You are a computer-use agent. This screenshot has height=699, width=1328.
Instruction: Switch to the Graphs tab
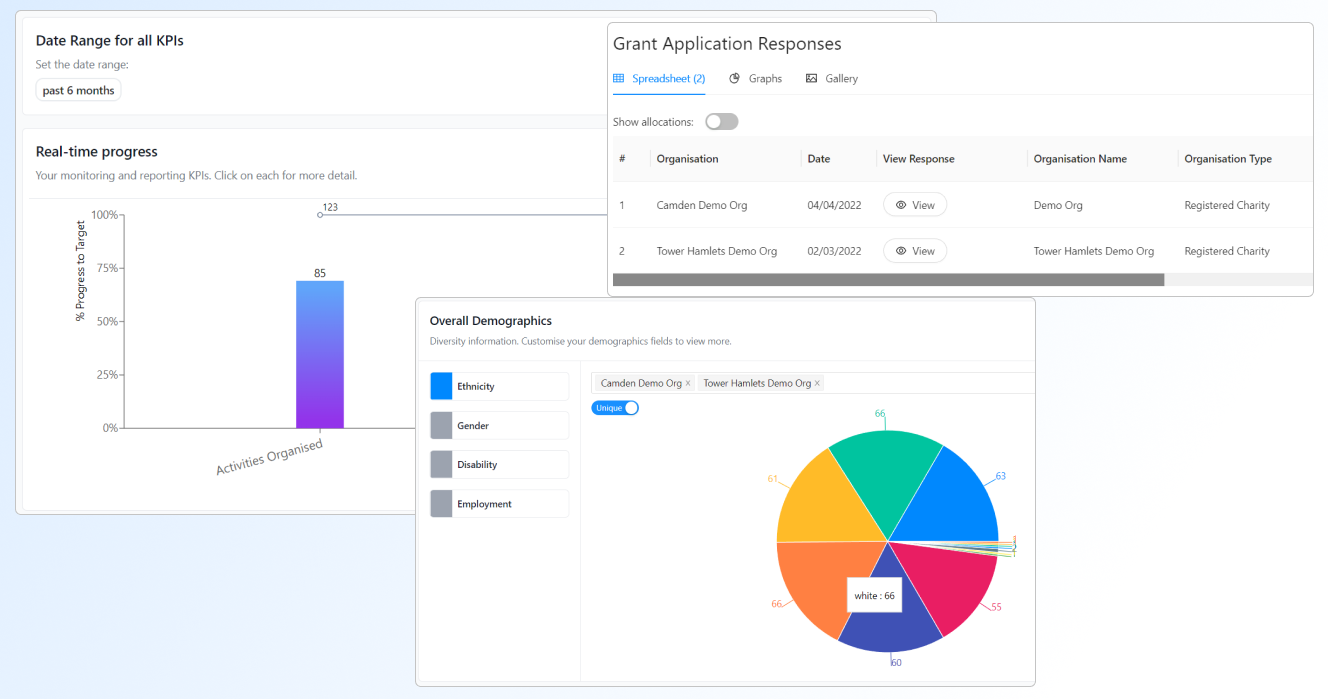pyautogui.click(x=756, y=78)
